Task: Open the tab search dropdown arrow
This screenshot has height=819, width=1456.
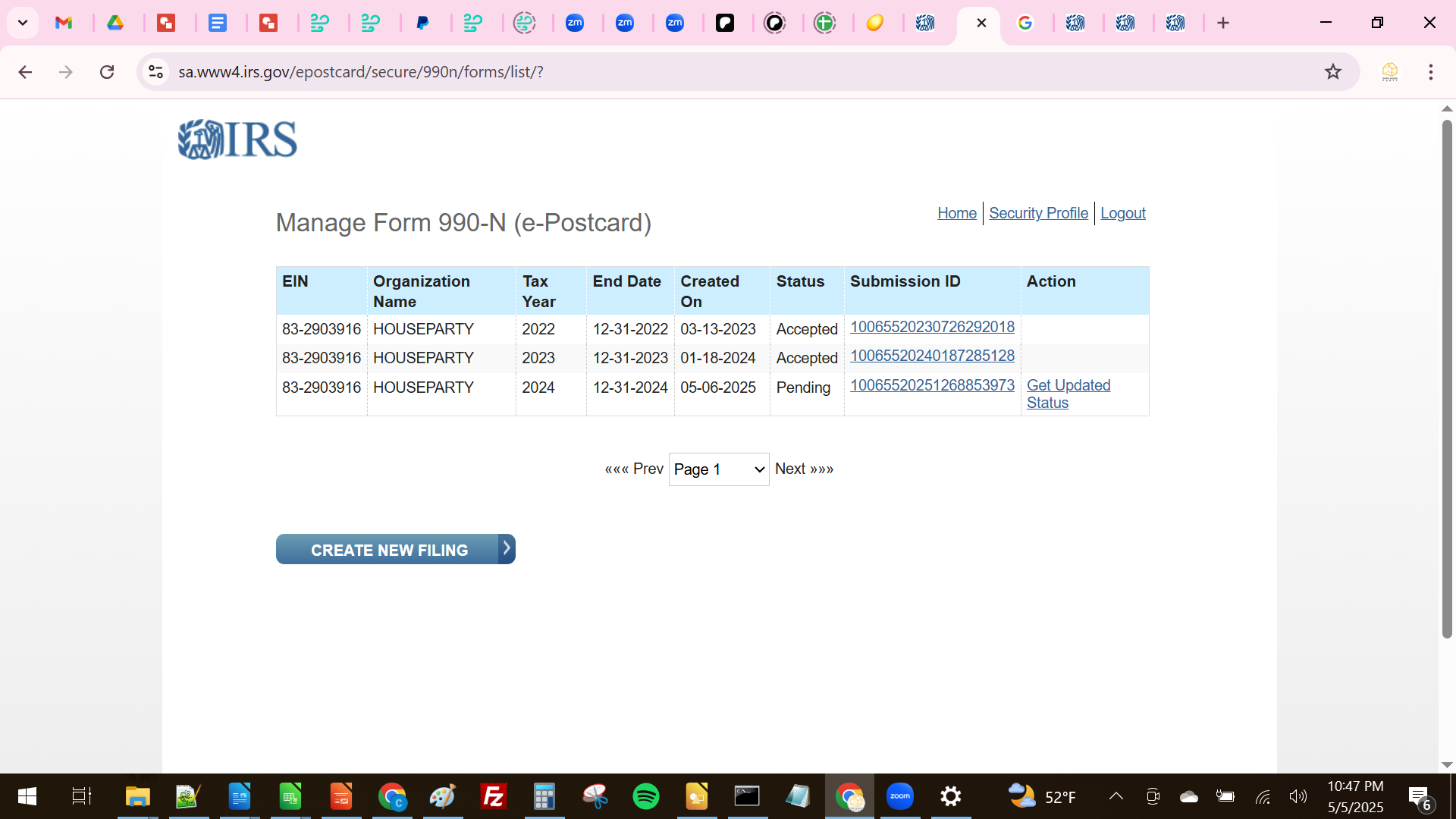Action: click(23, 23)
